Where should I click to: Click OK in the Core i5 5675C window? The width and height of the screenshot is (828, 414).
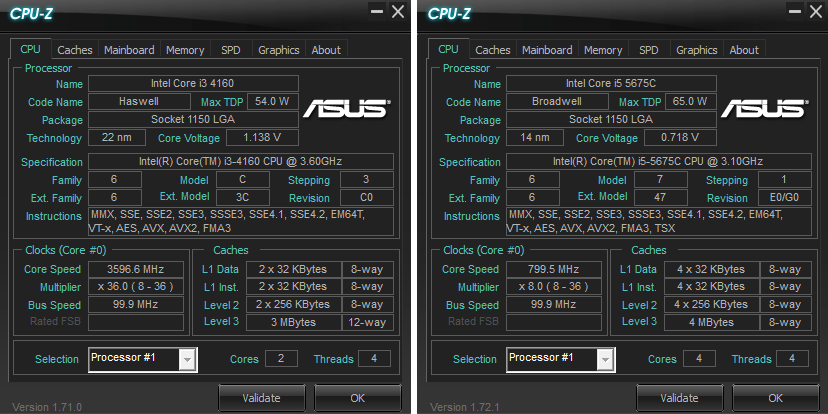(776, 398)
